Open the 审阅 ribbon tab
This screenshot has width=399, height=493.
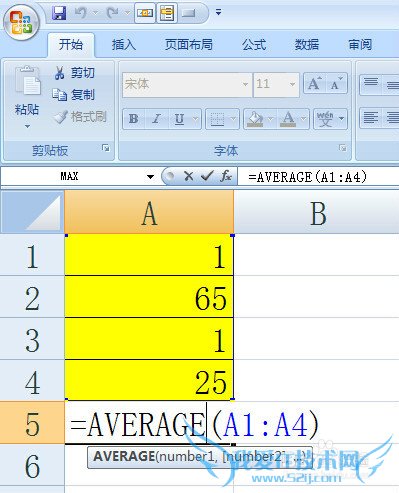click(x=360, y=44)
